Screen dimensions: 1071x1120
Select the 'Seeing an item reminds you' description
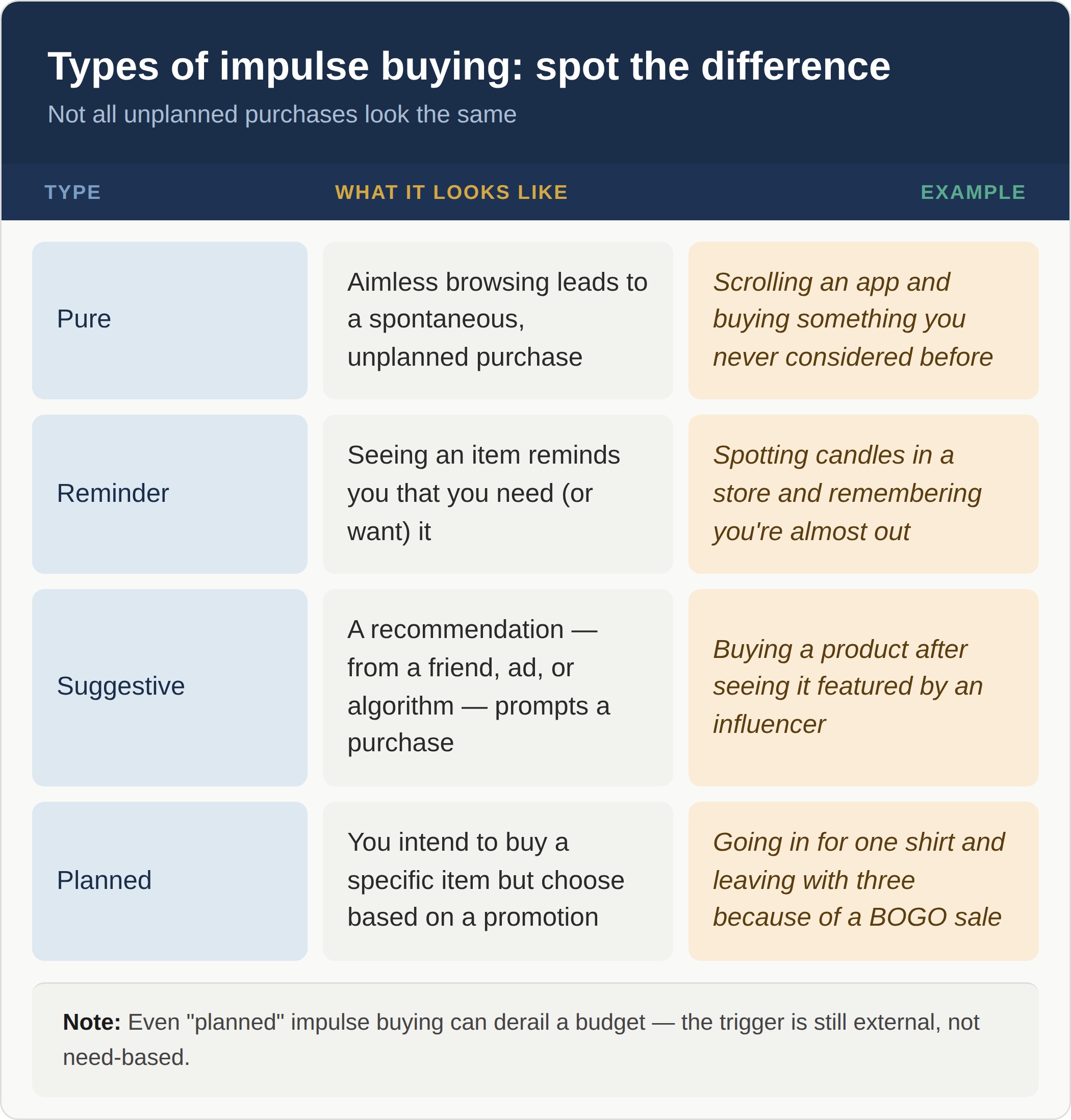coord(497,494)
